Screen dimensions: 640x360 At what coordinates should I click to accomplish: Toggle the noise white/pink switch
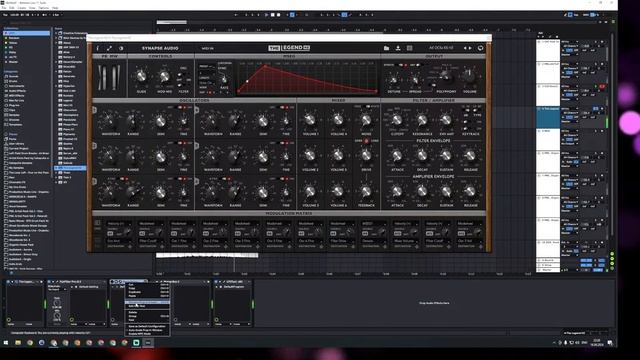[x=366, y=107]
